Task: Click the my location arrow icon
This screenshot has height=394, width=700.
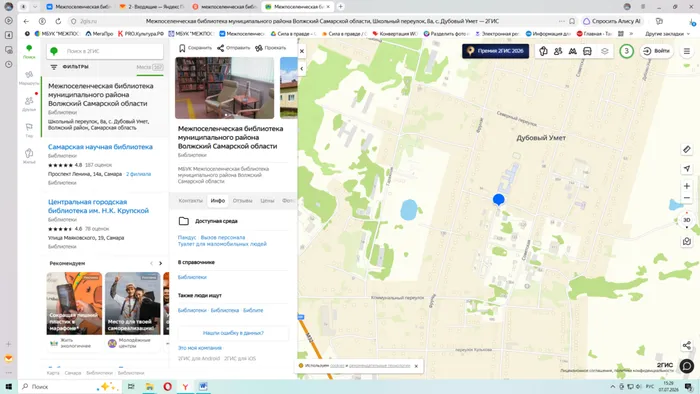Action: [687, 168]
